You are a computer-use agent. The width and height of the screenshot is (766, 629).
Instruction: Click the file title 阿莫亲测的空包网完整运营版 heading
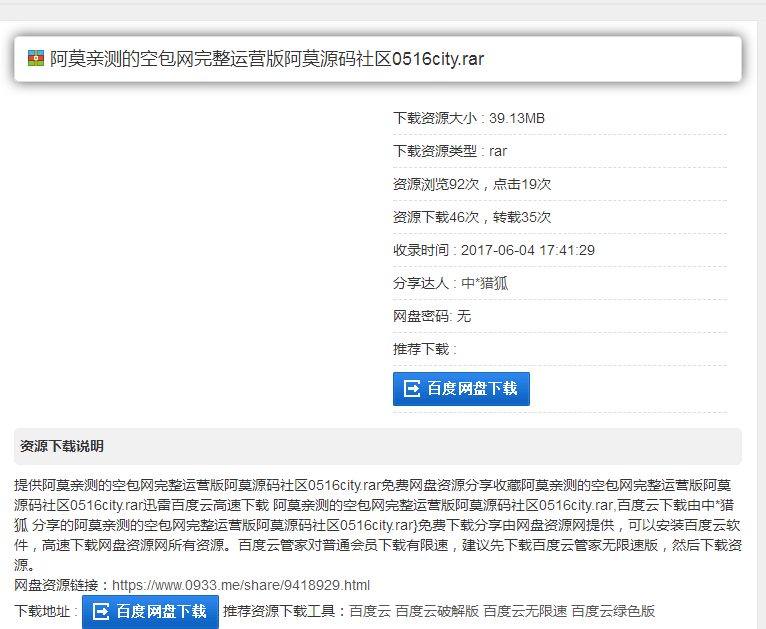pos(267,59)
